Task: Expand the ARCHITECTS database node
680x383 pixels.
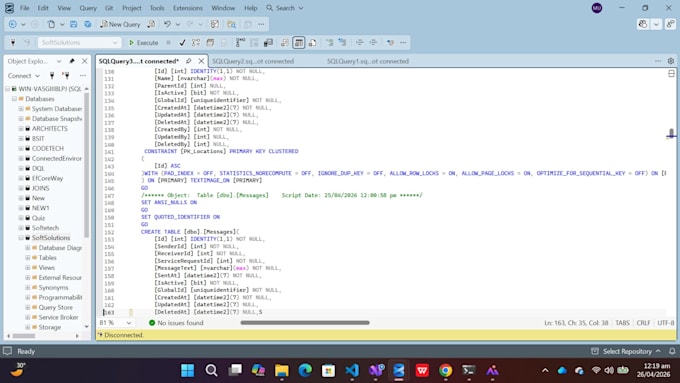Action: point(21,128)
